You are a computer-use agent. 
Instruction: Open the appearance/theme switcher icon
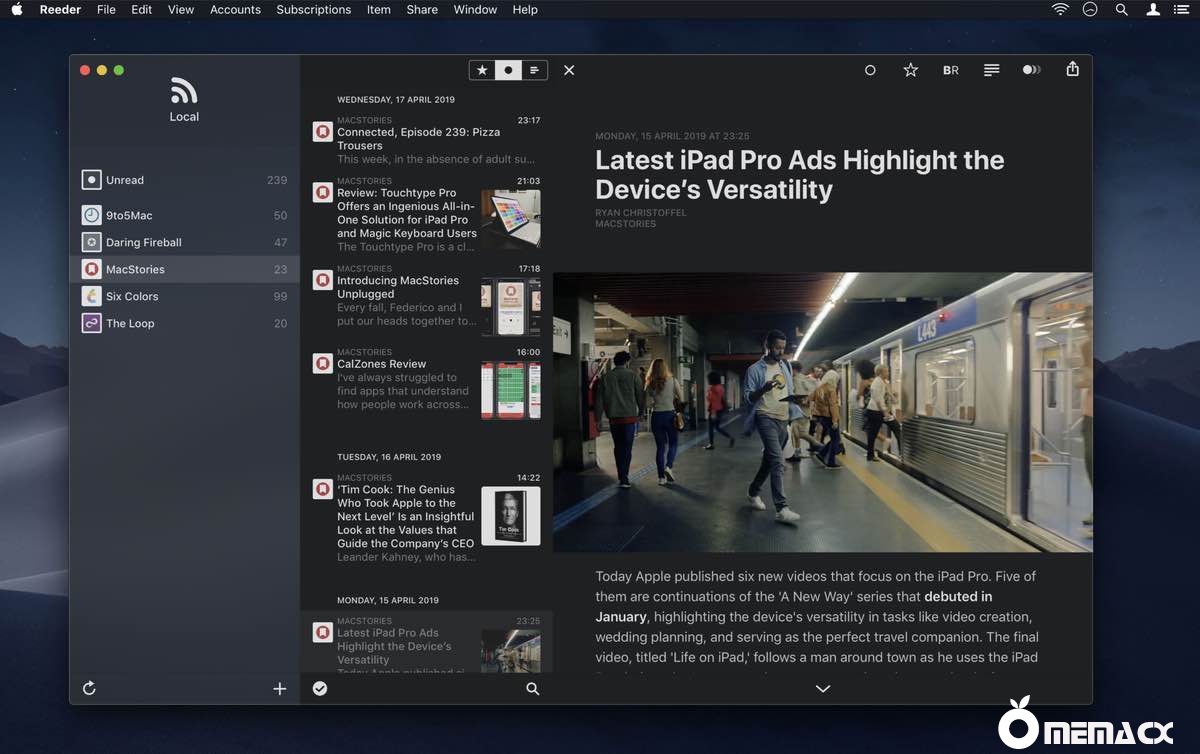click(1032, 70)
